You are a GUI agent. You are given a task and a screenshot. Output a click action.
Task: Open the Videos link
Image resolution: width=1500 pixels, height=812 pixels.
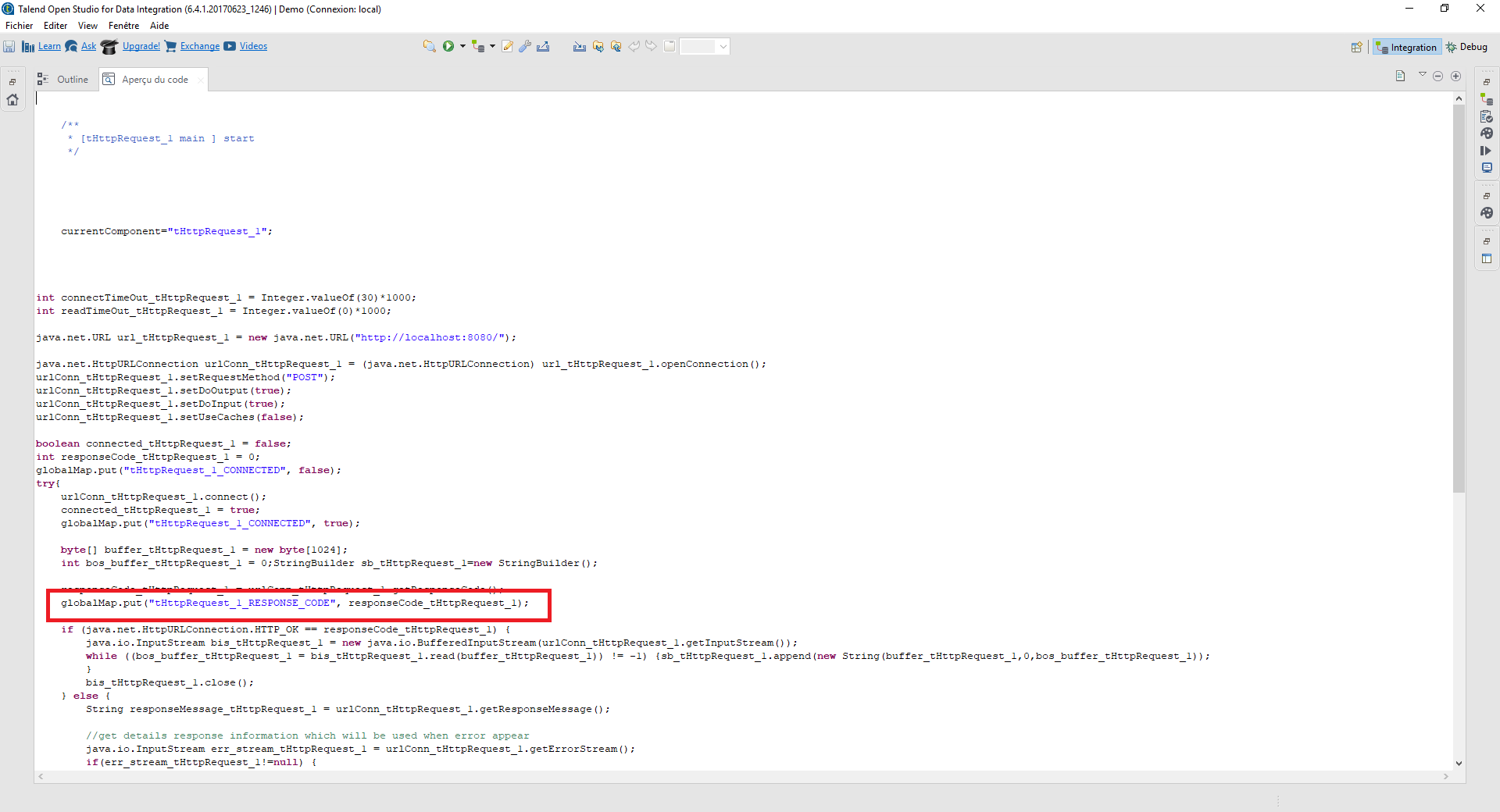(x=253, y=46)
